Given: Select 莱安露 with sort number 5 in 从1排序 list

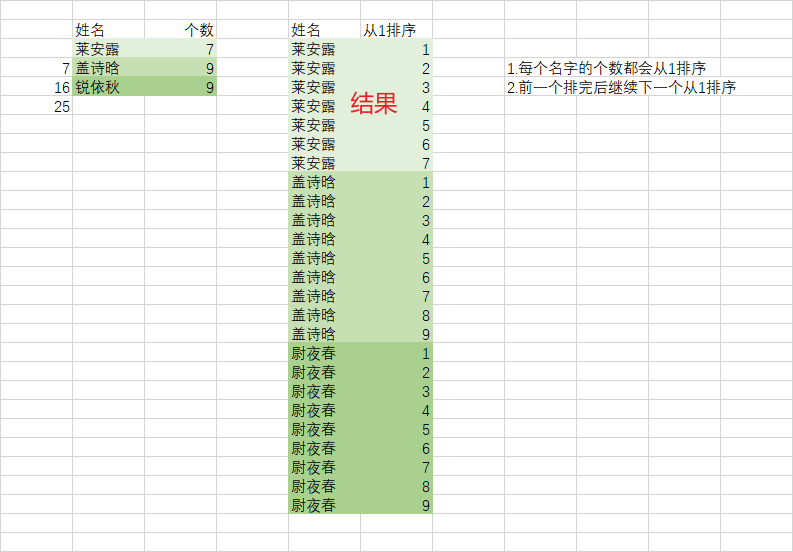Looking at the screenshot, I should pos(324,124).
